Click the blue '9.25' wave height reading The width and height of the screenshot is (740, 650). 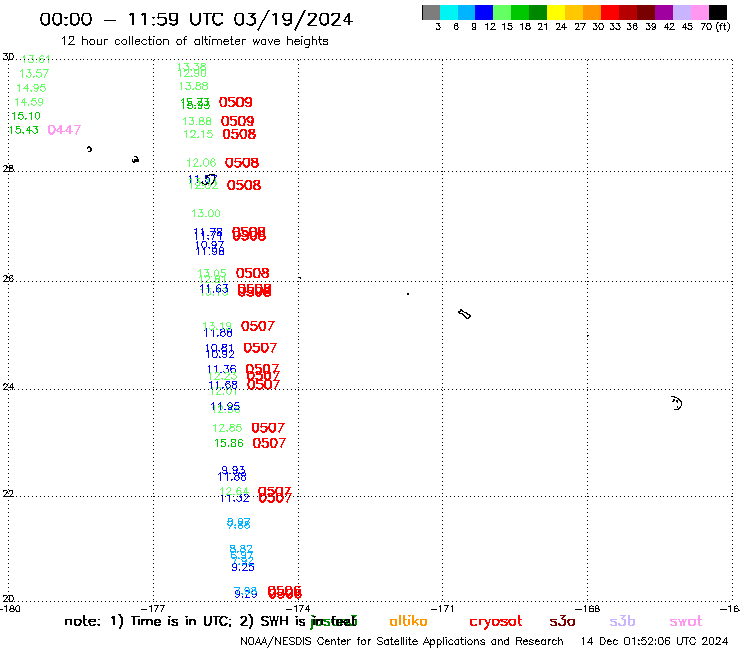point(243,567)
